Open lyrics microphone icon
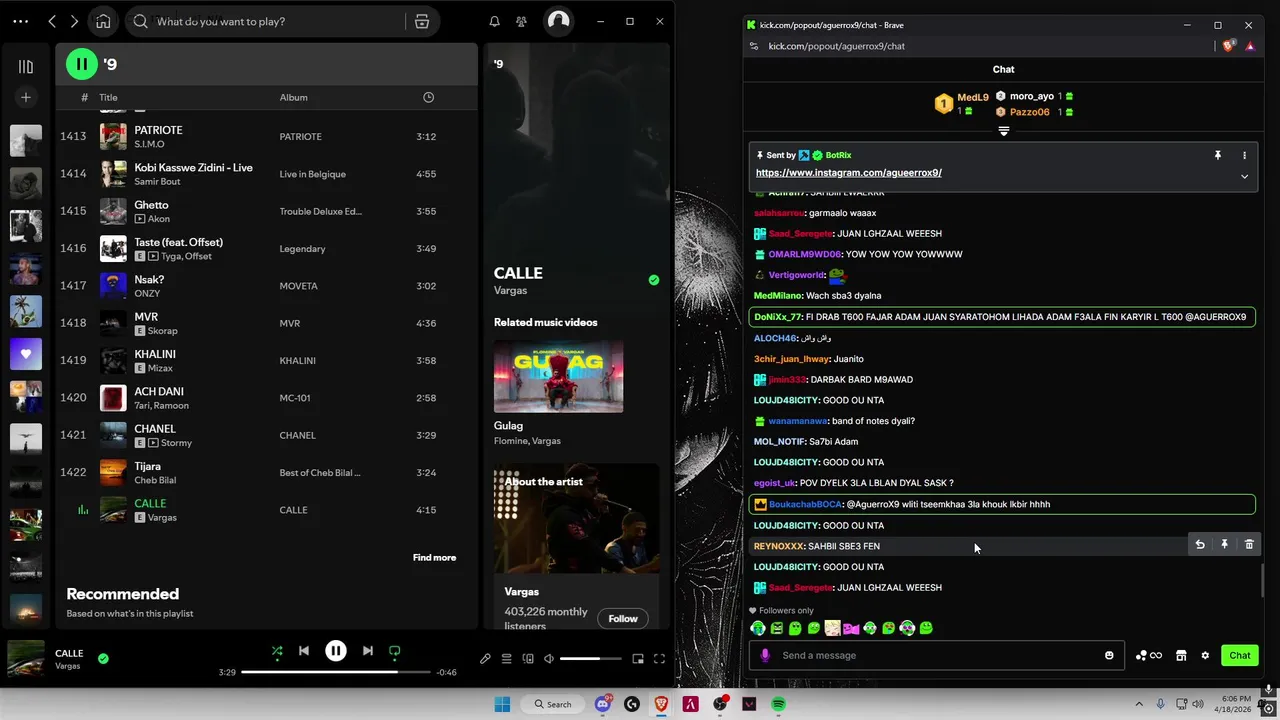Image resolution: width=1280 pixels, height=720 pixels. (485, 658)
